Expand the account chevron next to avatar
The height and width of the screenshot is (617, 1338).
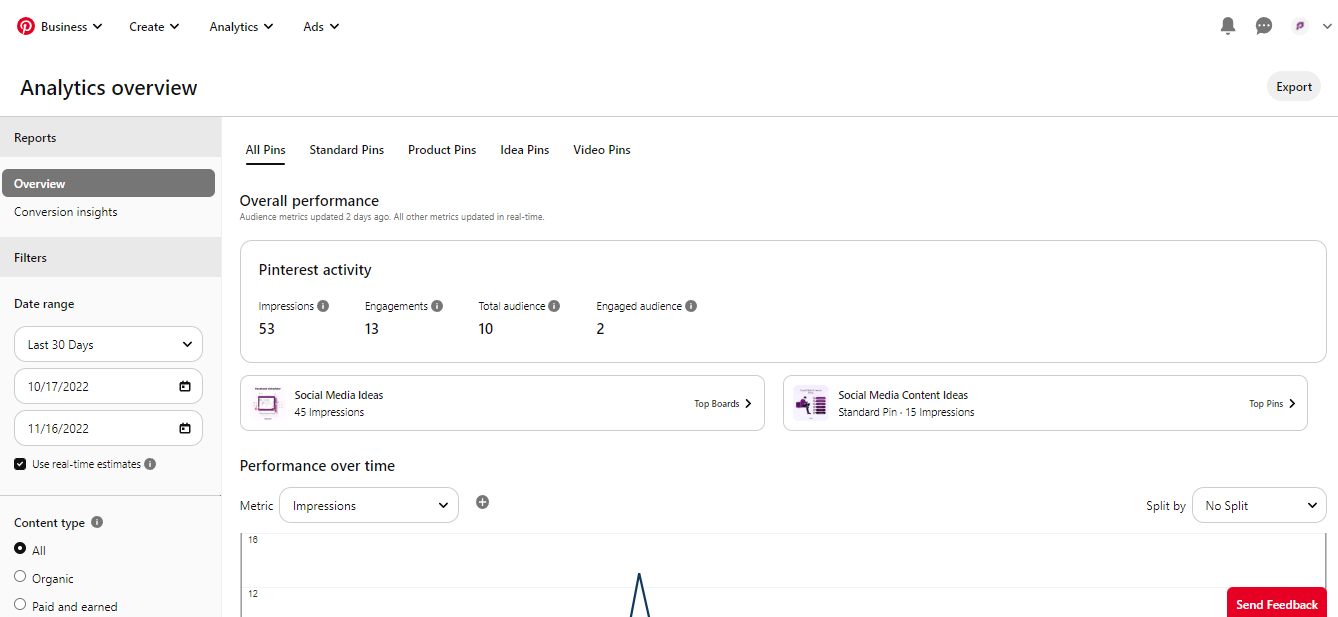pyautogui.click(x=1327, y=27)
